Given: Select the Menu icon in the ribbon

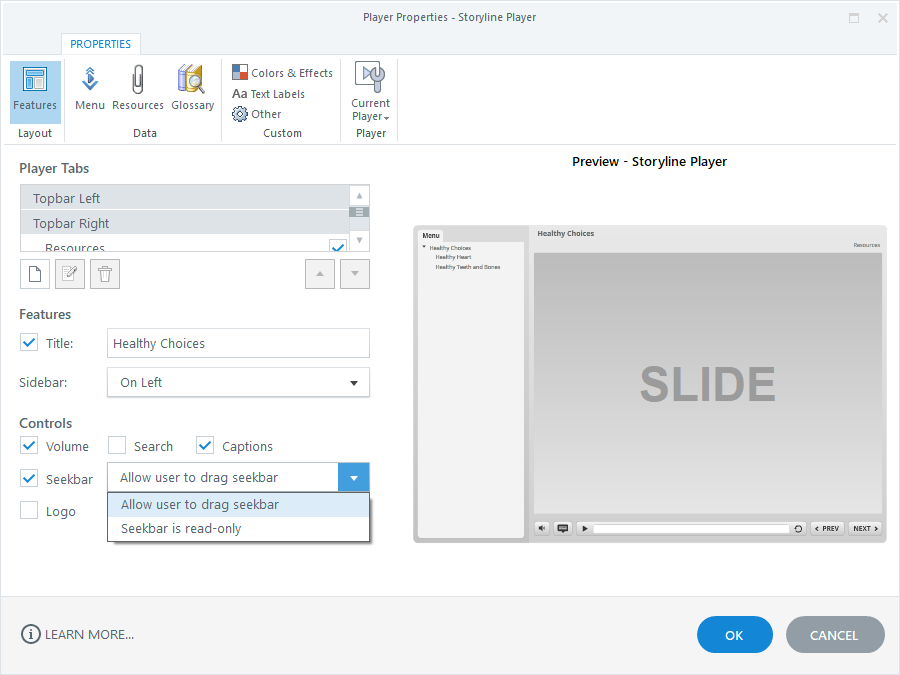Looking at the screenshot, I should (89, 88).
